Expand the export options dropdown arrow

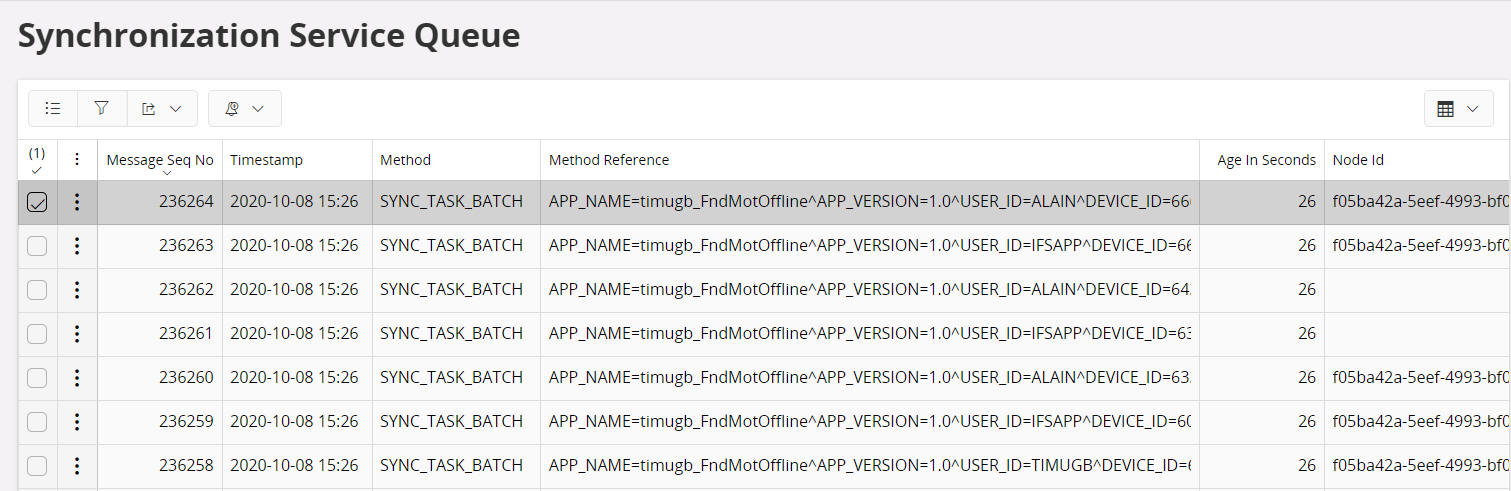tap(176, 109)
